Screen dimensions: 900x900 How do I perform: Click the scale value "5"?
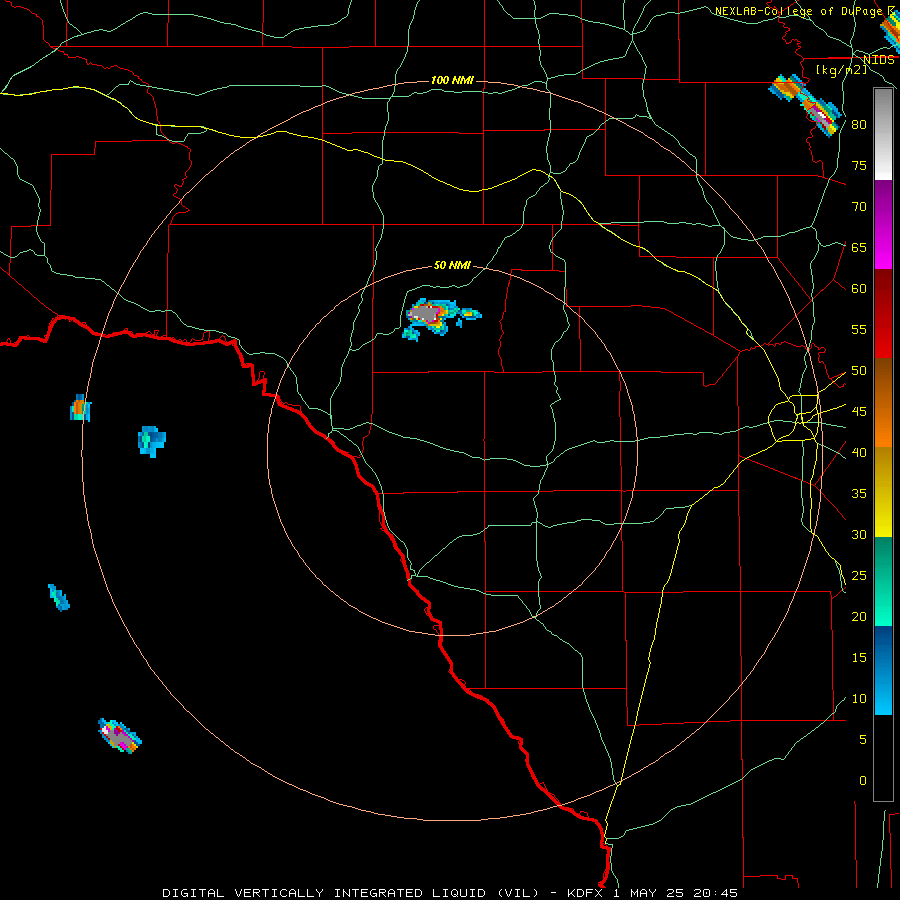coord(862,740)
